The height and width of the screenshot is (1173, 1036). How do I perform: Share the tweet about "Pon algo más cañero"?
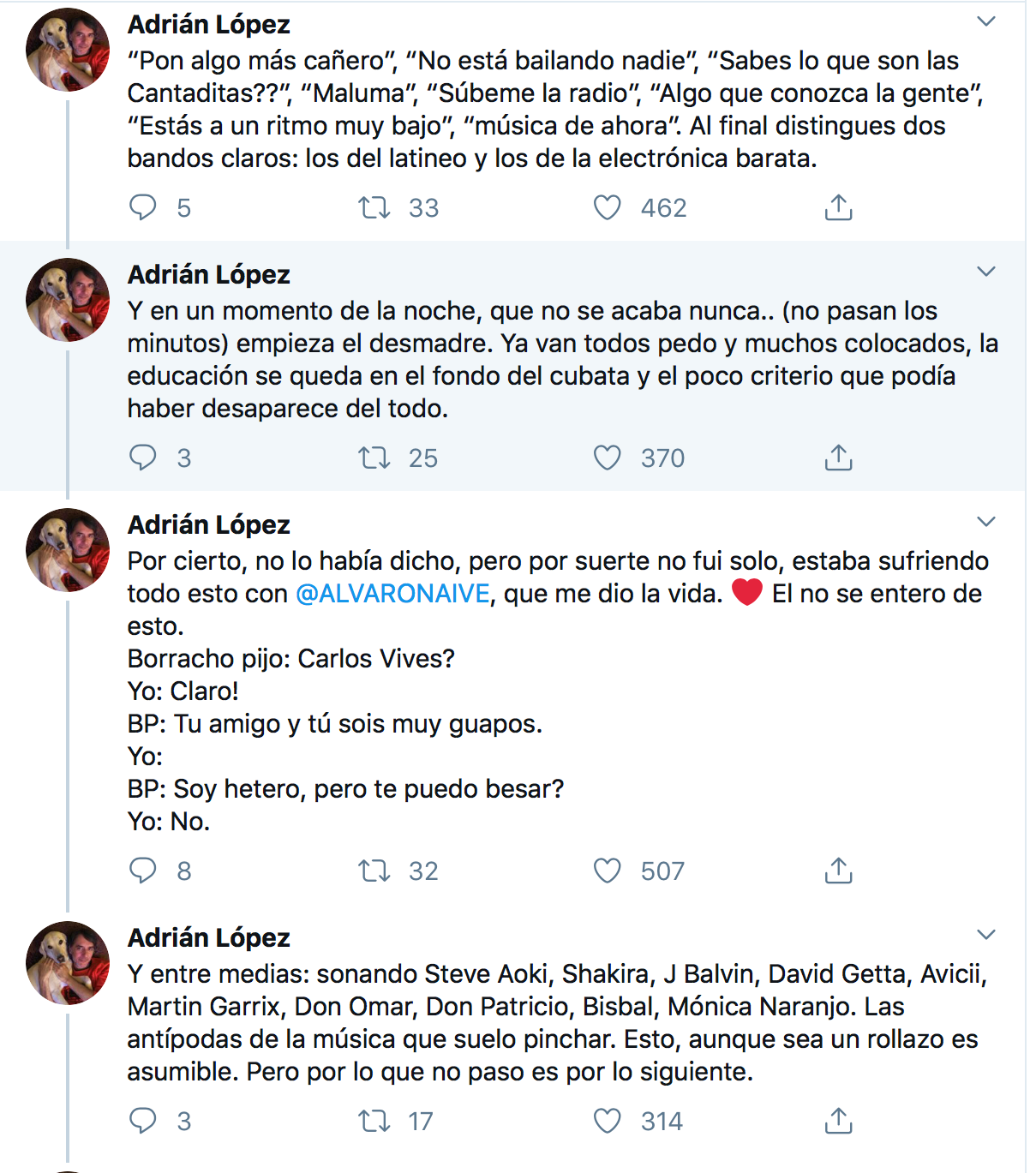838,207
